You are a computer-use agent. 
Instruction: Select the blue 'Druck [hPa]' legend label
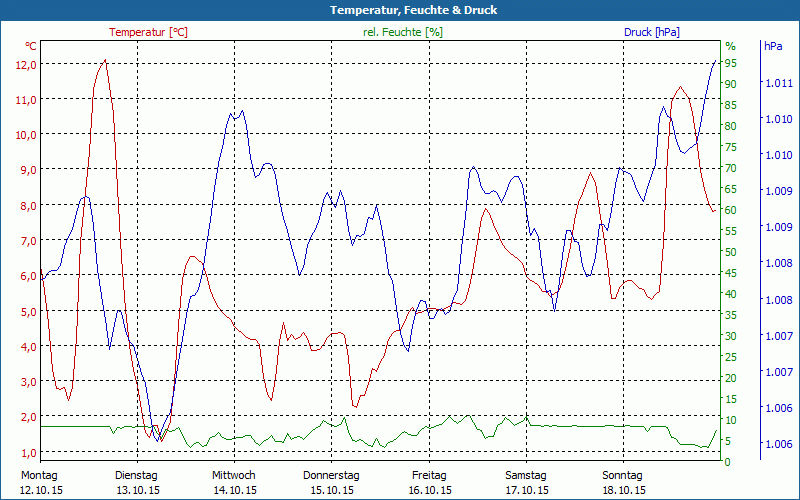click(651, 32)
